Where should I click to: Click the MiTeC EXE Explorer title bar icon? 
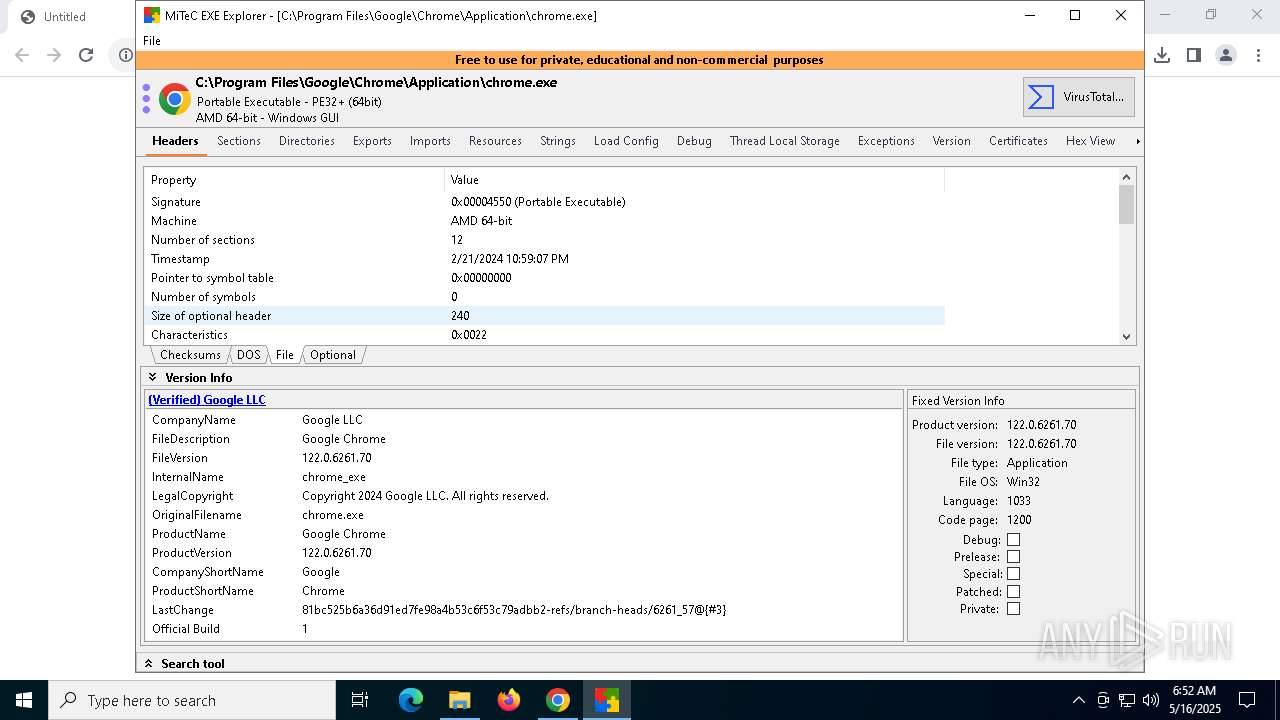tap(151, 16)
